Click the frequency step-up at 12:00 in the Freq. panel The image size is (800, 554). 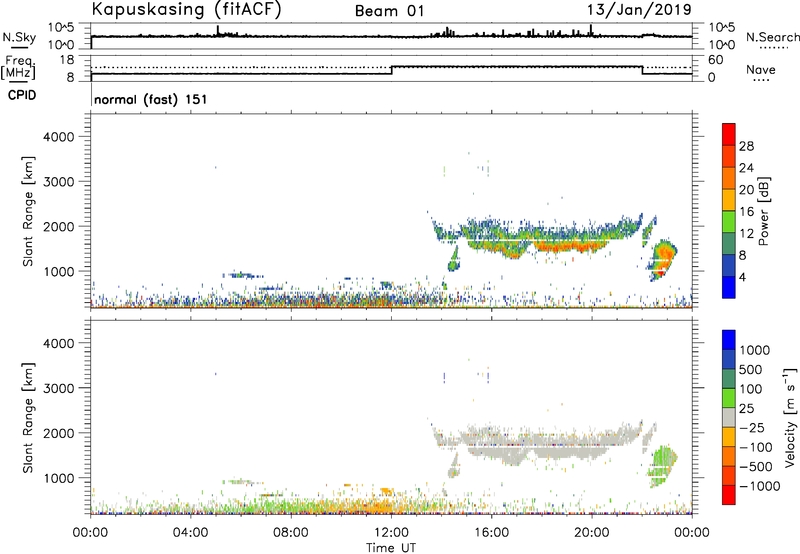pyautogui.click(x=391, y=70)
